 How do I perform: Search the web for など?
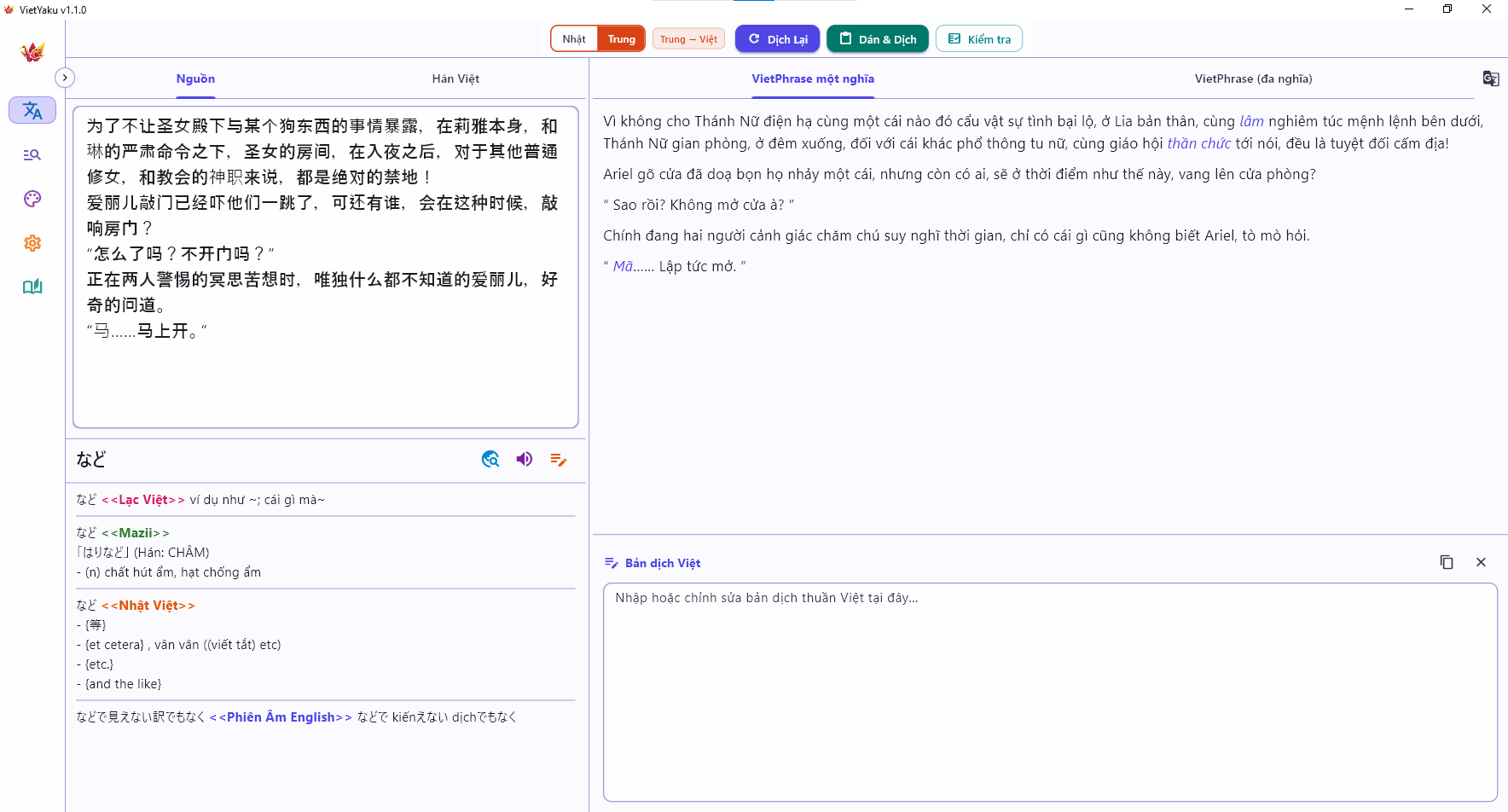tap(490, 459)
